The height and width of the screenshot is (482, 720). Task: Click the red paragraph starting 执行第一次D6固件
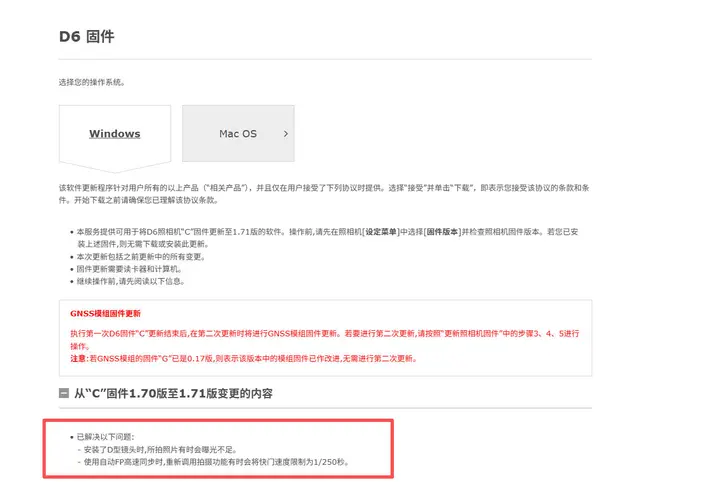(325, 340)
